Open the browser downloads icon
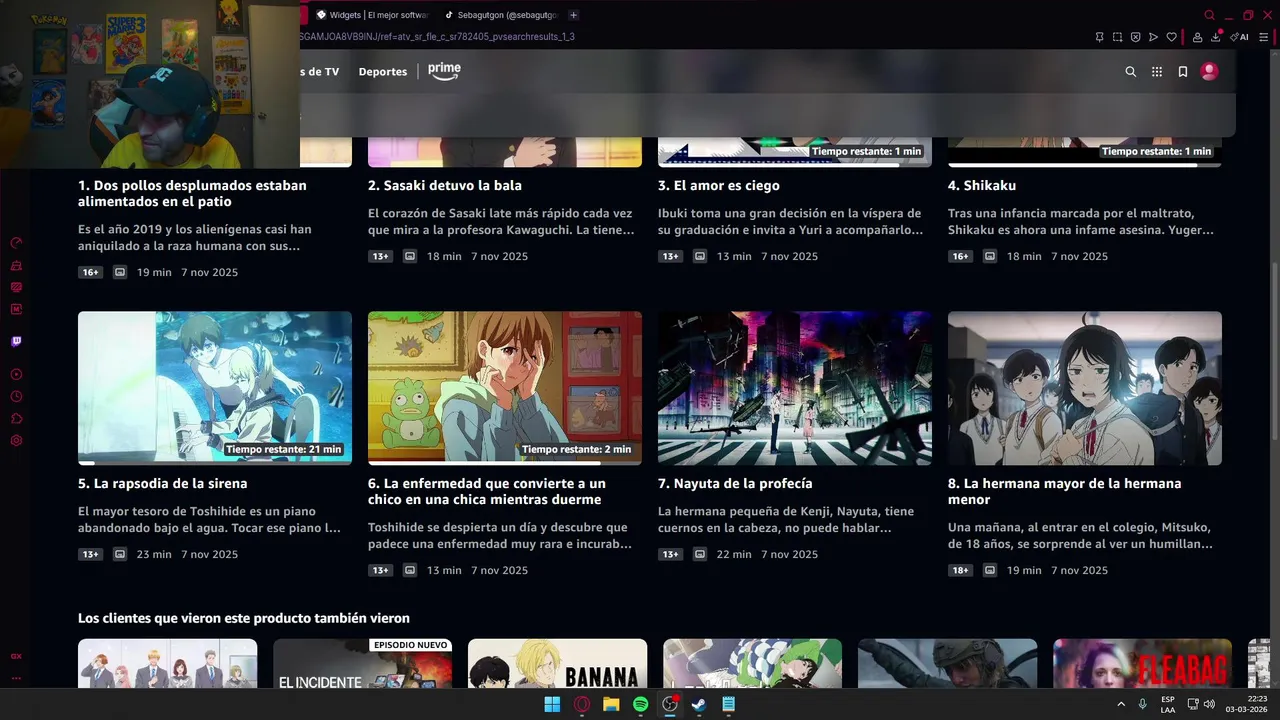The image size is (1280, 720). [x=1216, y=37]
